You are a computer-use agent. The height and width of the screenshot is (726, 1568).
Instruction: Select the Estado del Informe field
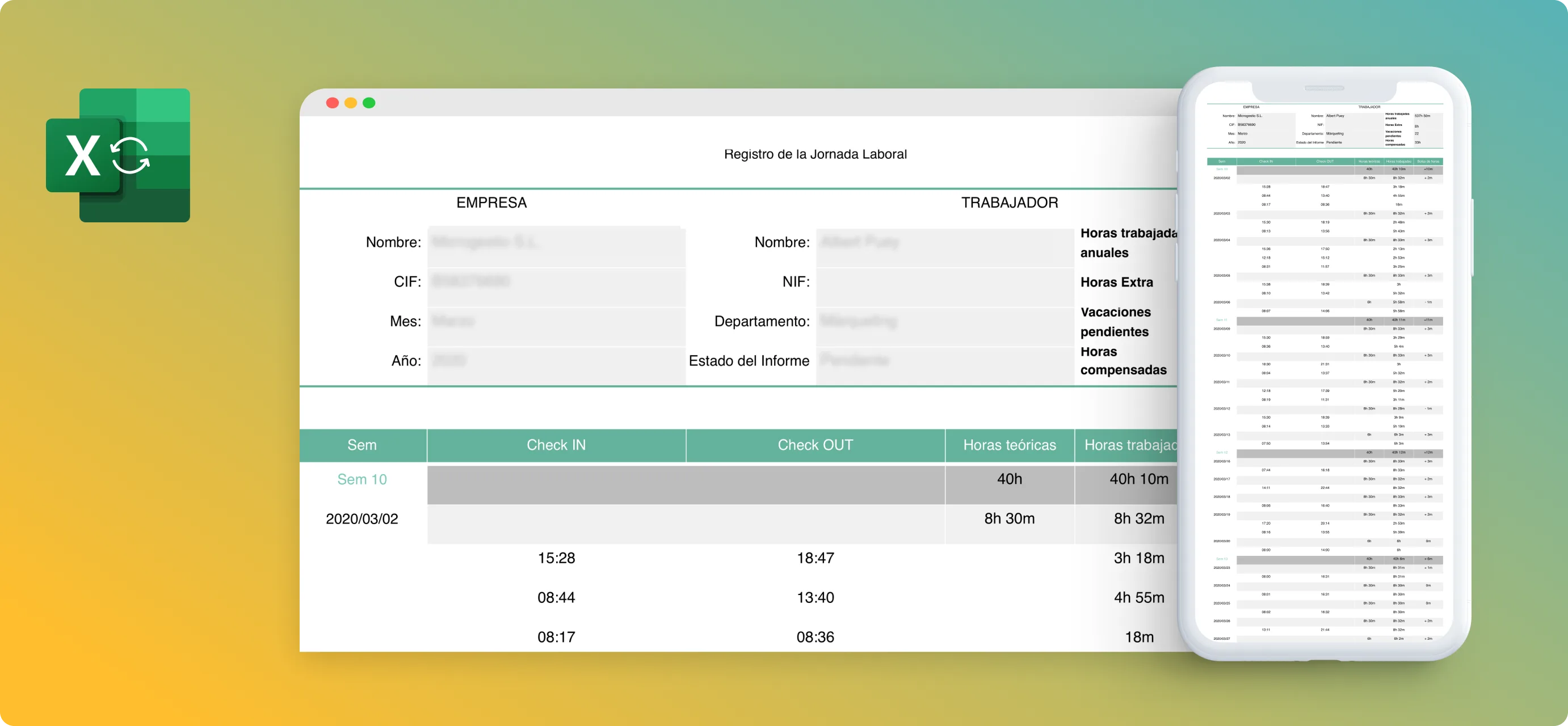coord(945,366)
